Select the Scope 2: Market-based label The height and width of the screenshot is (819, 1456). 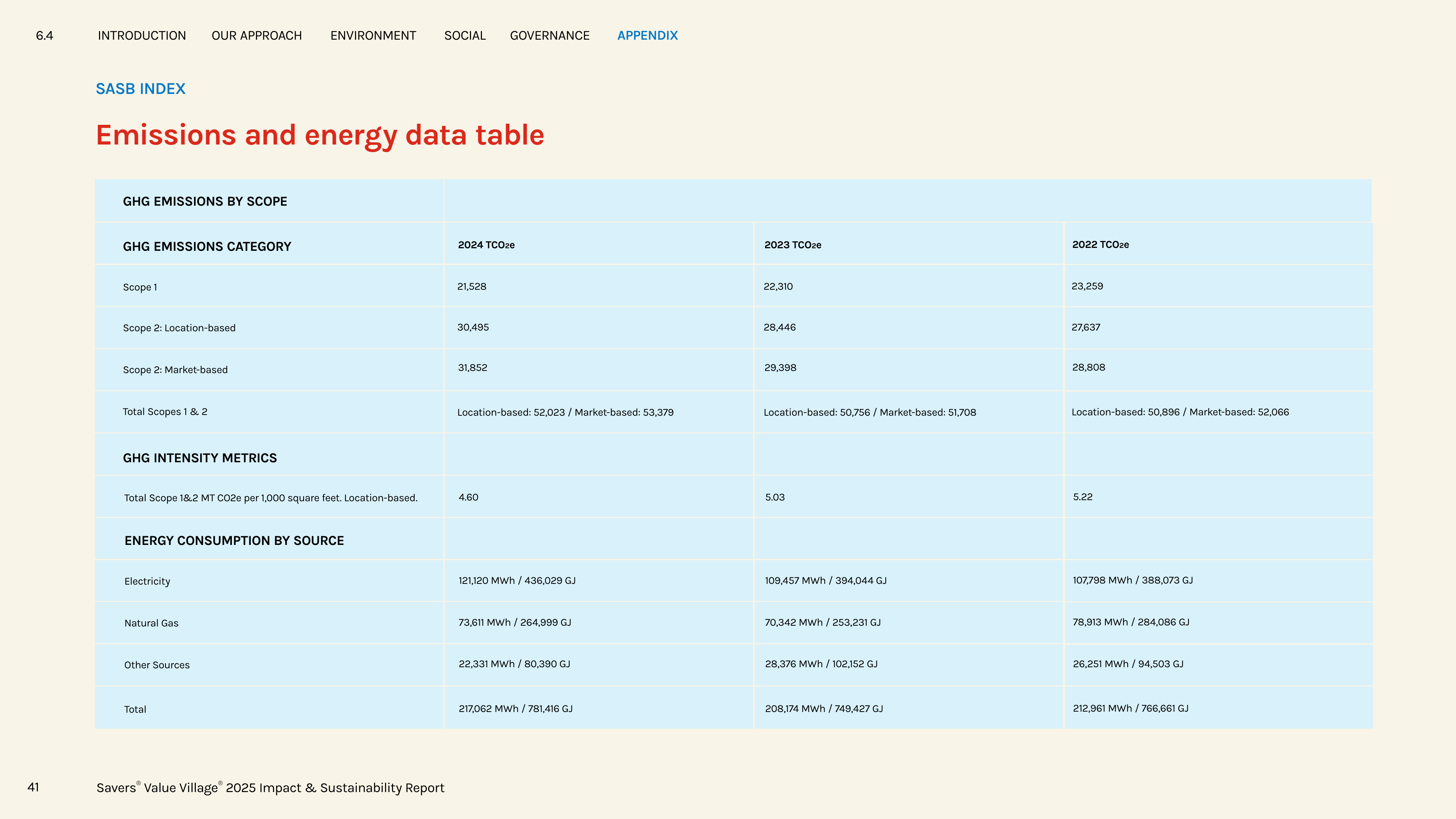(x=175, y=370)
